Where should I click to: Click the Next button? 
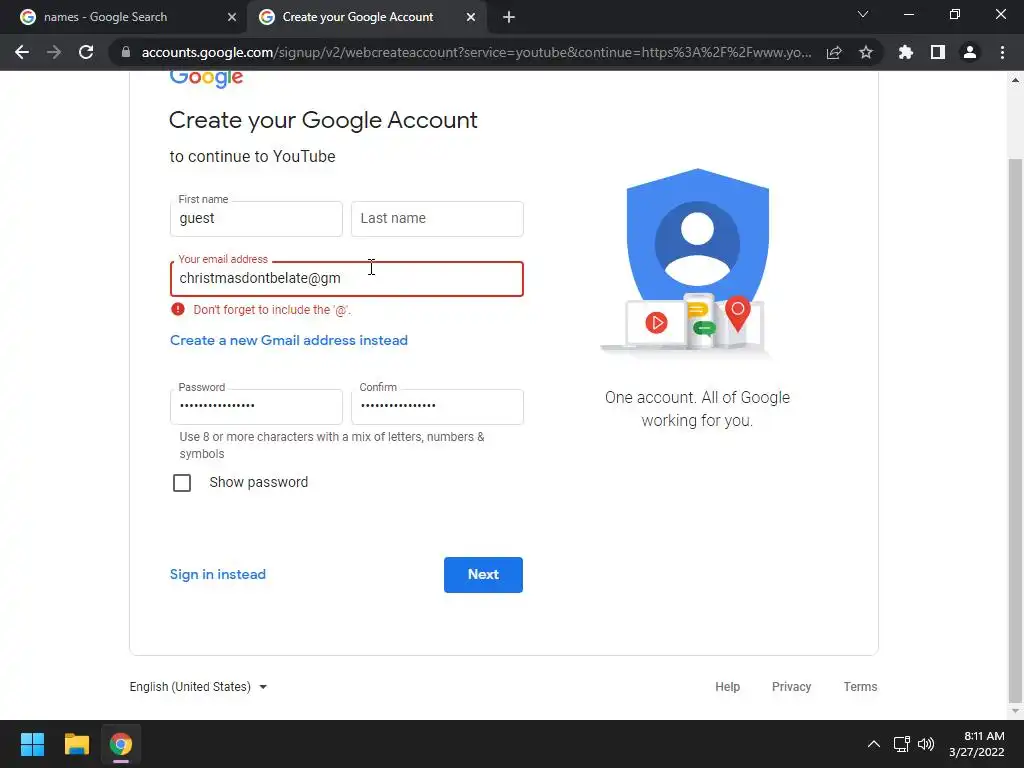483,575
